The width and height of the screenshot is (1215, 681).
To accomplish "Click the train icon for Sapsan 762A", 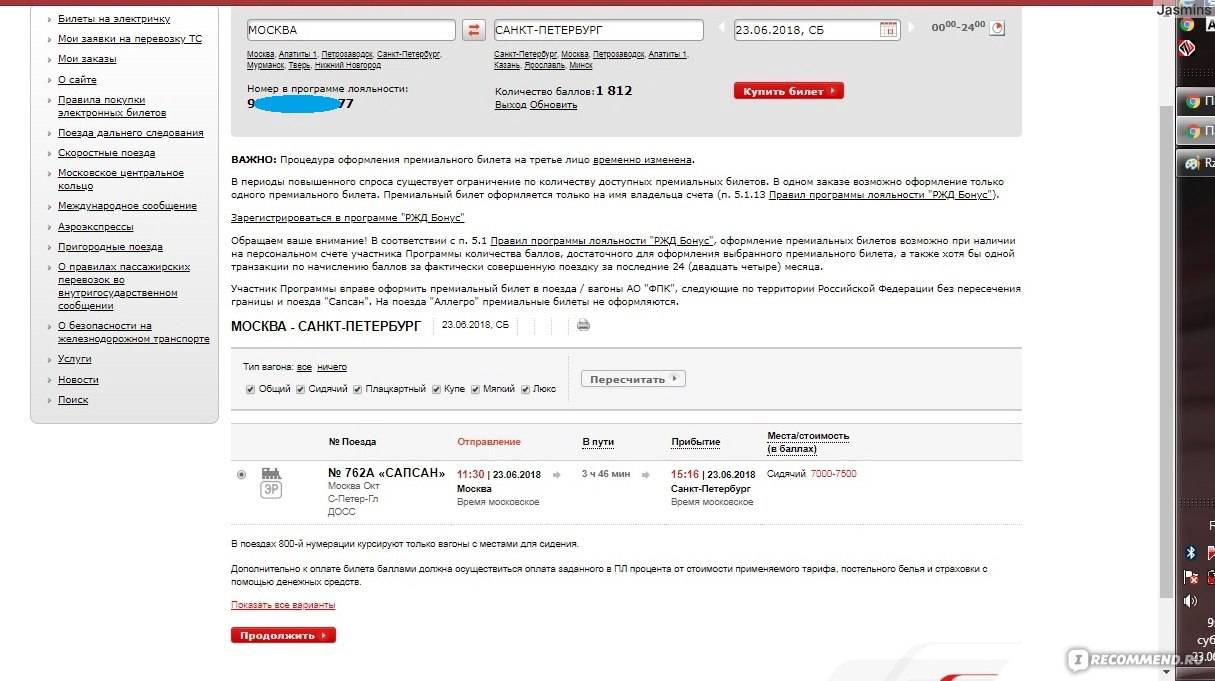I will 271,473.
